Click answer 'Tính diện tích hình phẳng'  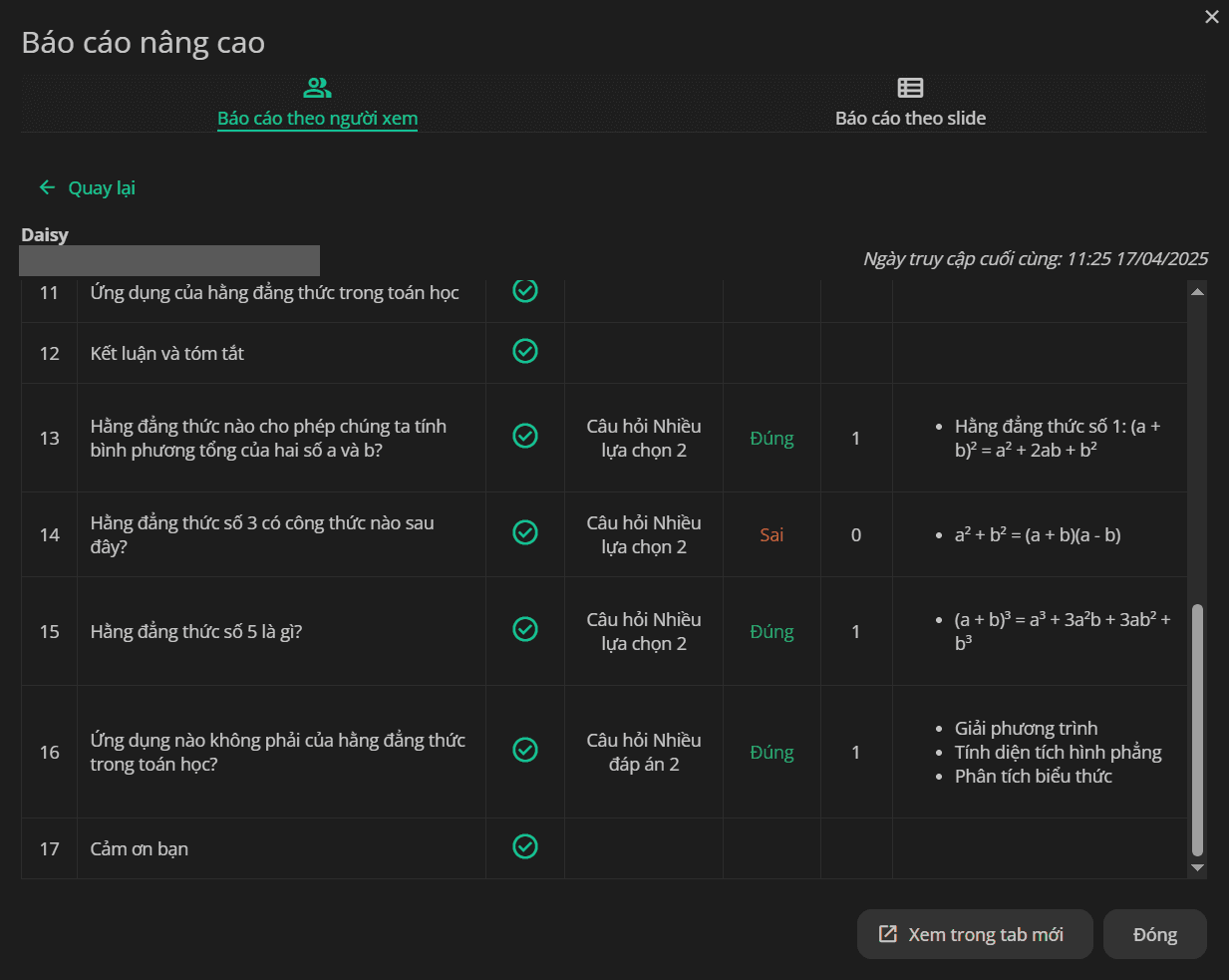click(x=1058, y=752)
